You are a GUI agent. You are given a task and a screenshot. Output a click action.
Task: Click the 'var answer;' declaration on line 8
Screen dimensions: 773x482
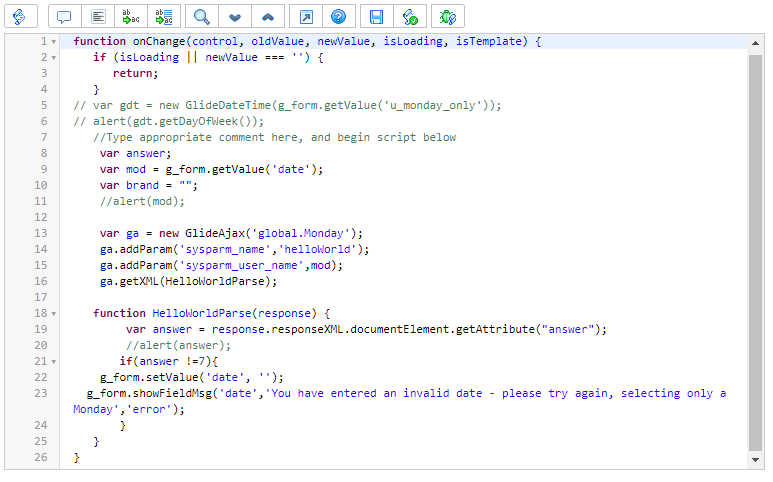[135, 153]
